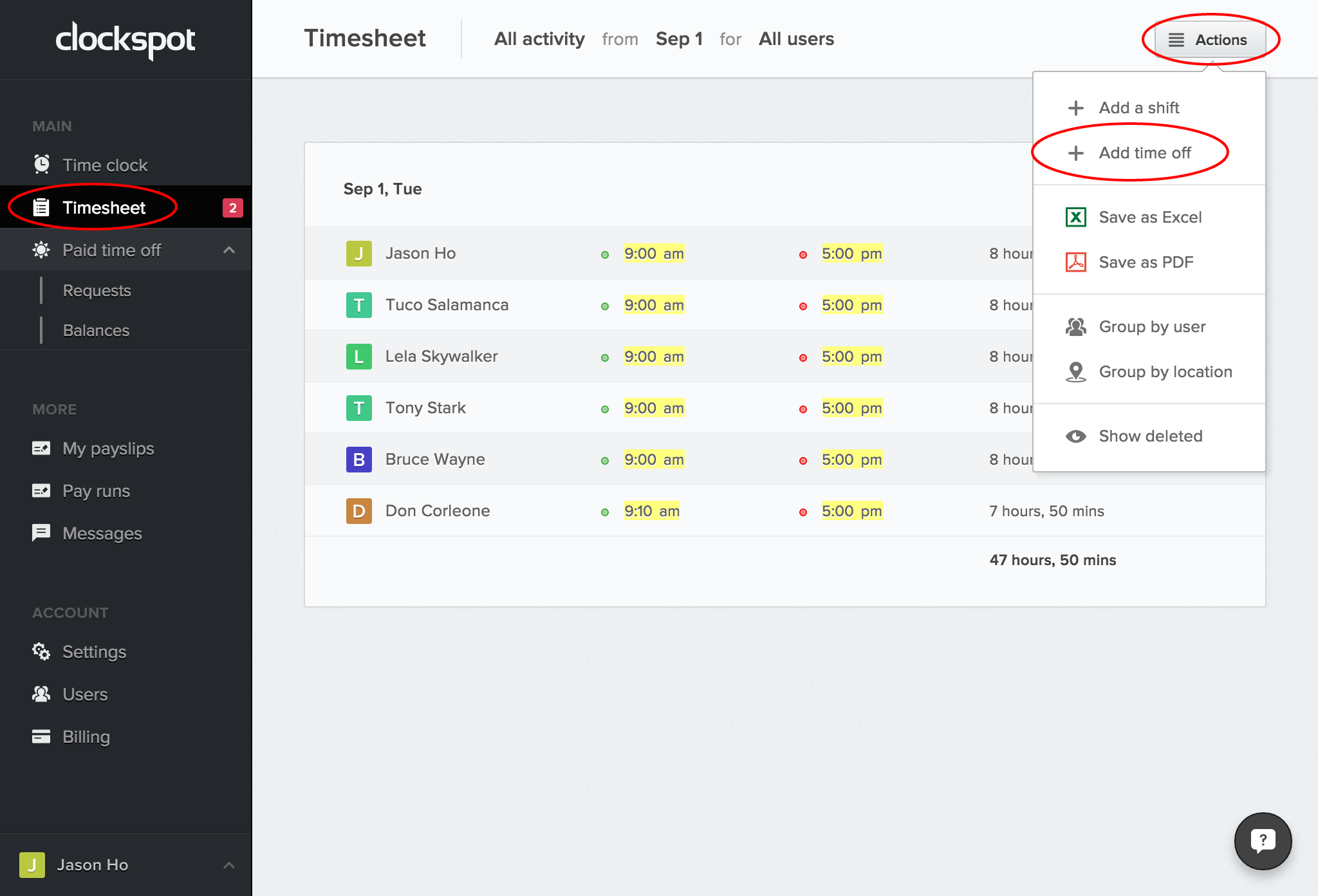Toggle Show deleted eye option
Screen dimensions: 1318x896
click(1149, 436)
